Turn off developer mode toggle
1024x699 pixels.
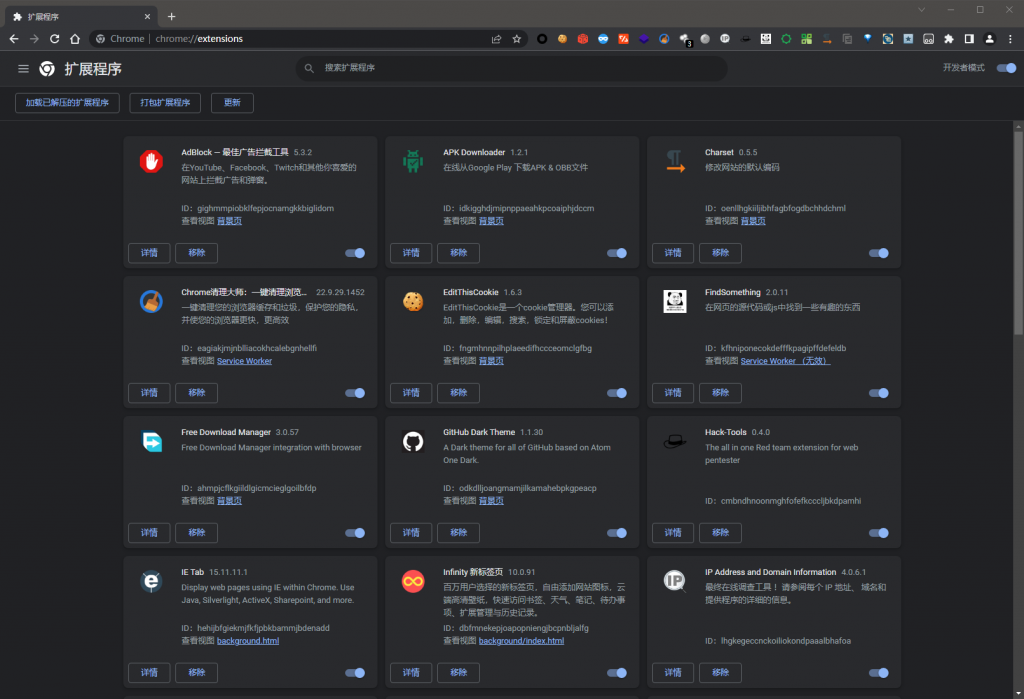point(1006,68)
